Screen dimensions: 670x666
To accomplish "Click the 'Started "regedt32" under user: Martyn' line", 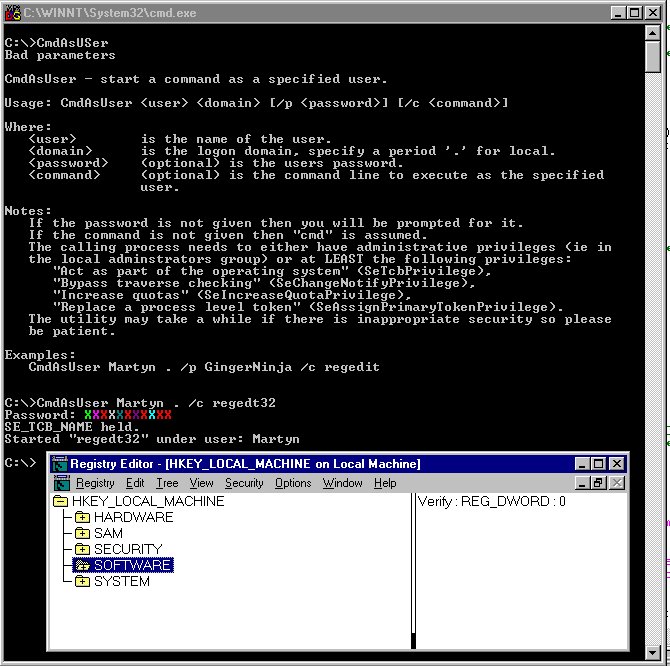I will (x=152, y=439).
